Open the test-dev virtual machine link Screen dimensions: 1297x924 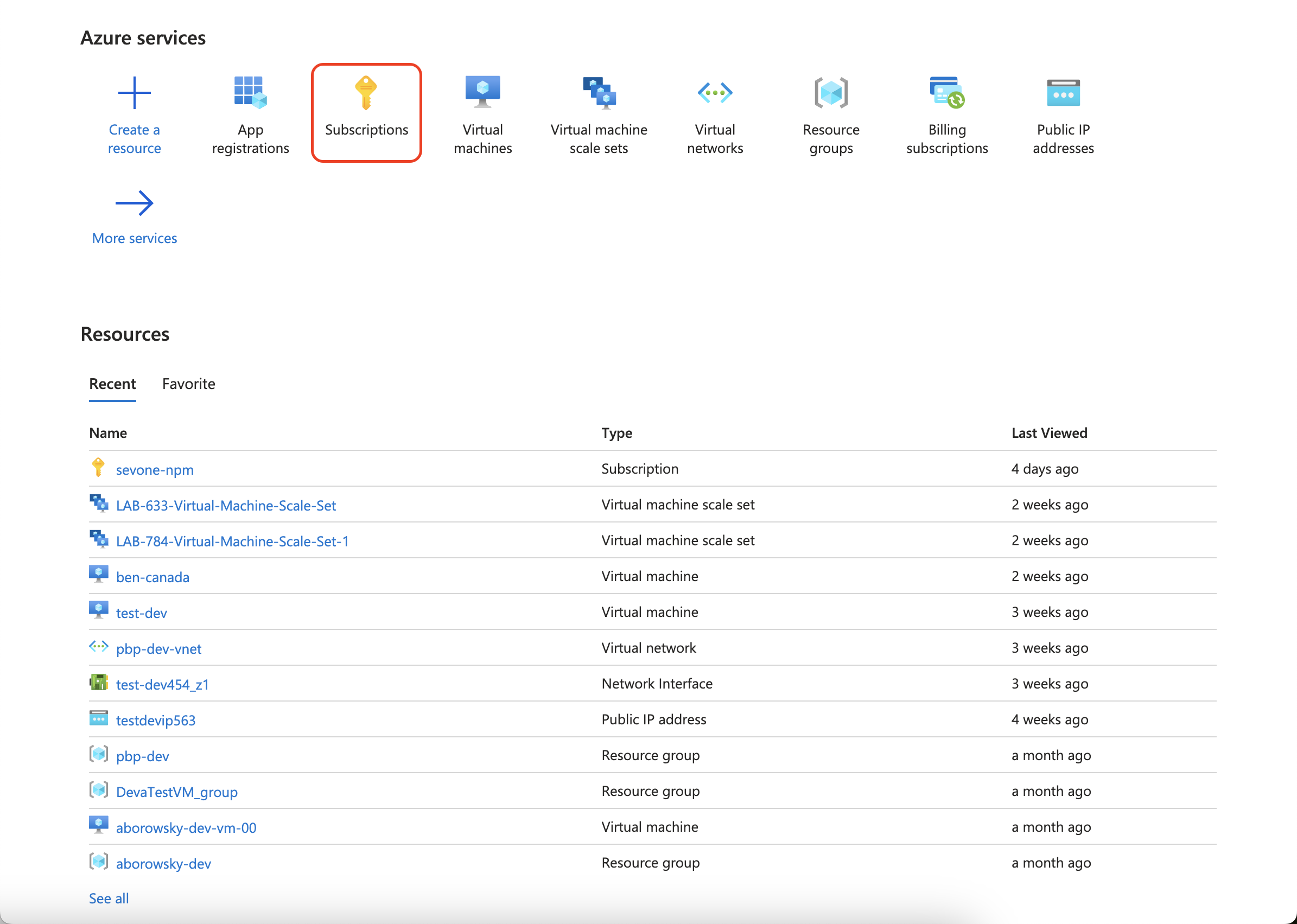pos(142,613)
